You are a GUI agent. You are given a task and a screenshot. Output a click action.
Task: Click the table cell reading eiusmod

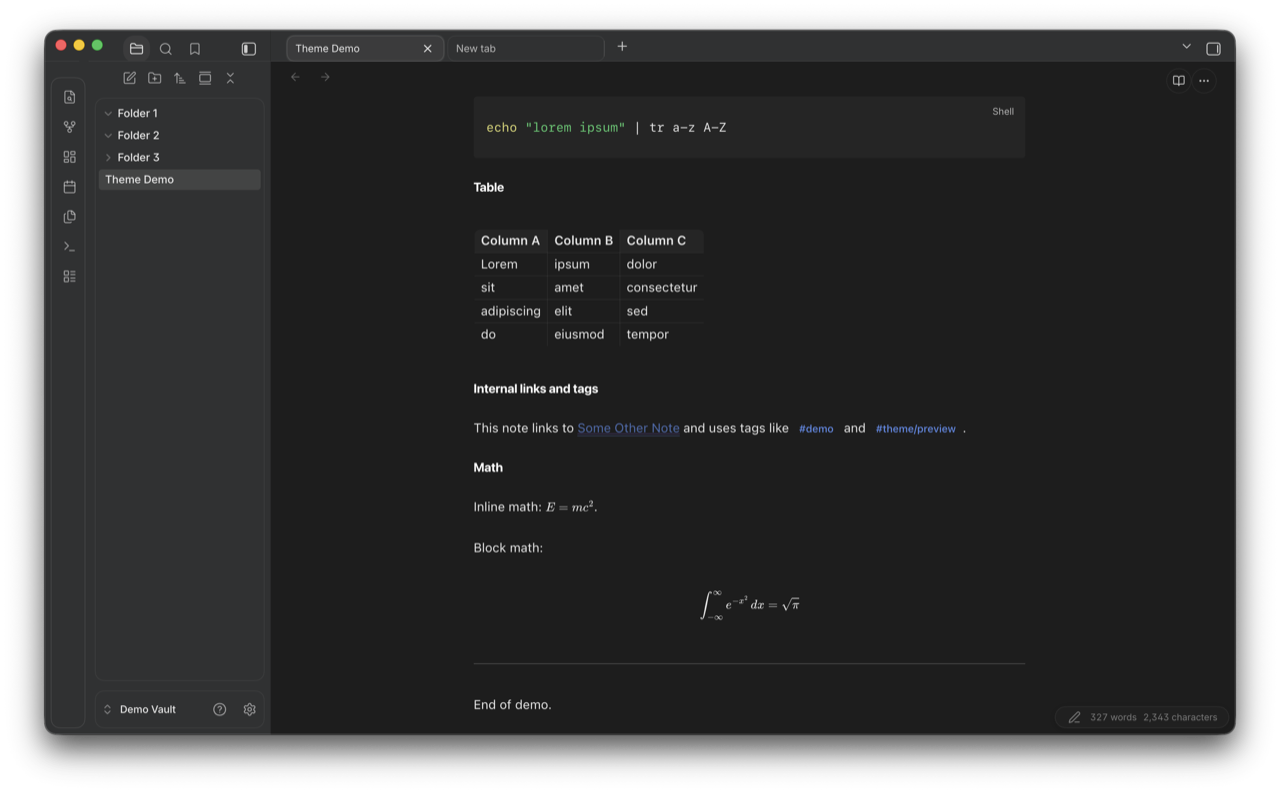[584, 335]
